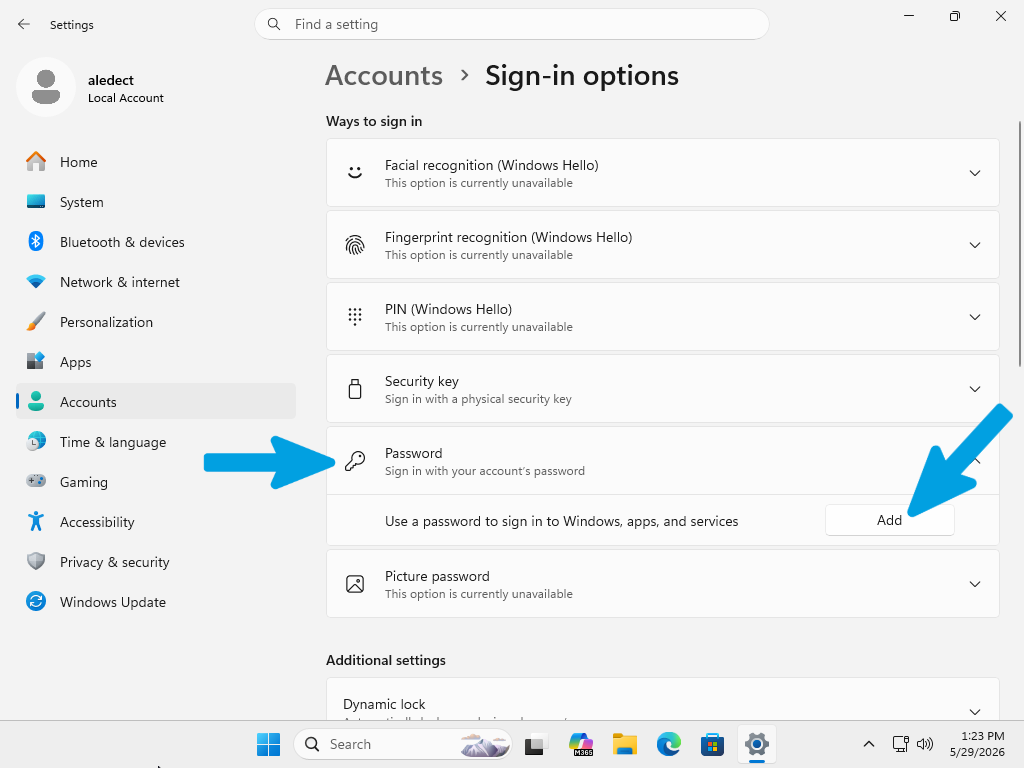Screen dimensions: 1024x768
Task: Click the Accessibility figure icon
Action: pyautogui.click(x=36, y=521)
